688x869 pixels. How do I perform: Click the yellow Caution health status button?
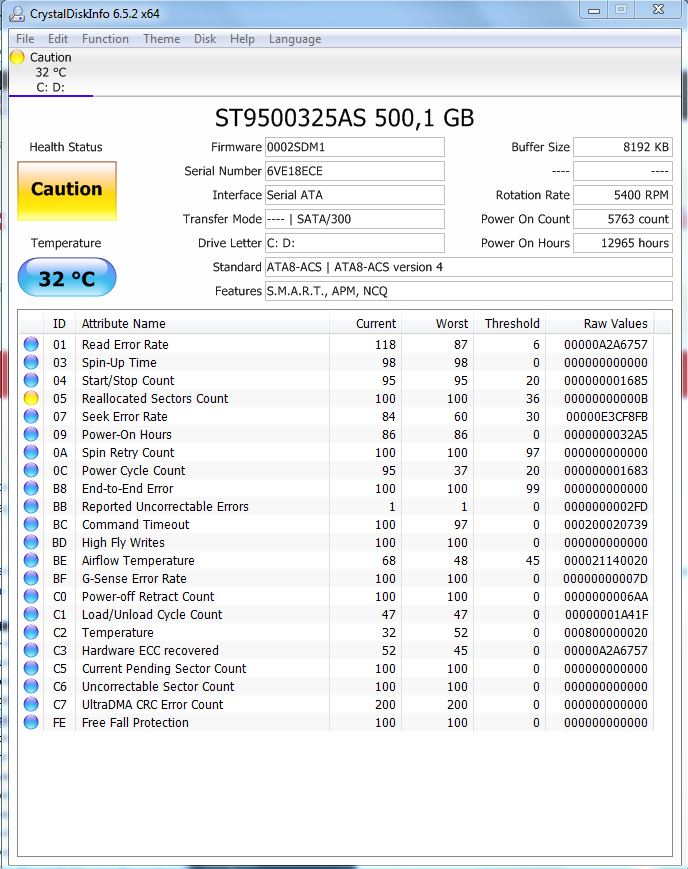click(67, 190)
